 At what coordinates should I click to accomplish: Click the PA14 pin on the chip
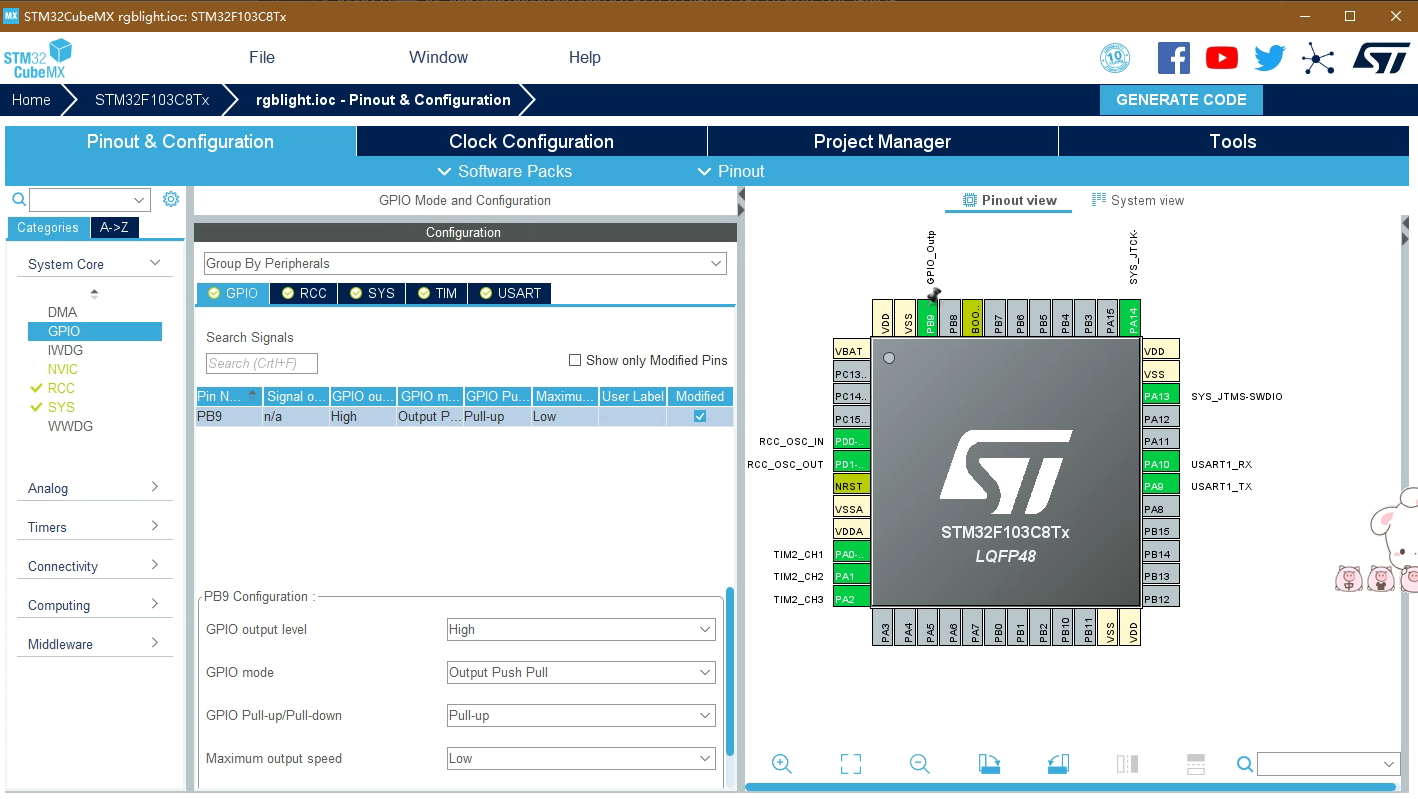pyautogui.click(x=1132, y=319)
